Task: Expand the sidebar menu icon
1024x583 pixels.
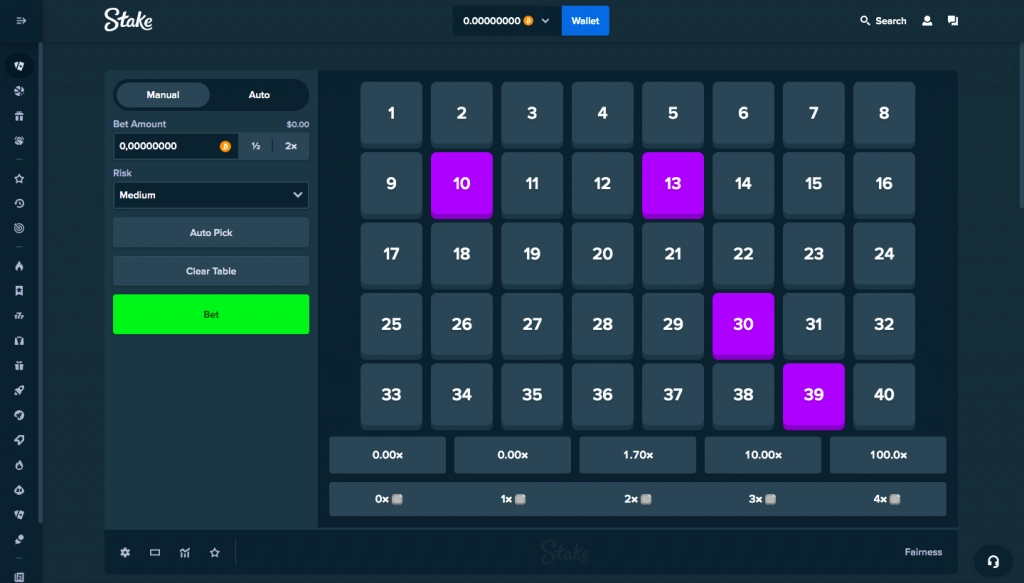Action: point(21,20)
